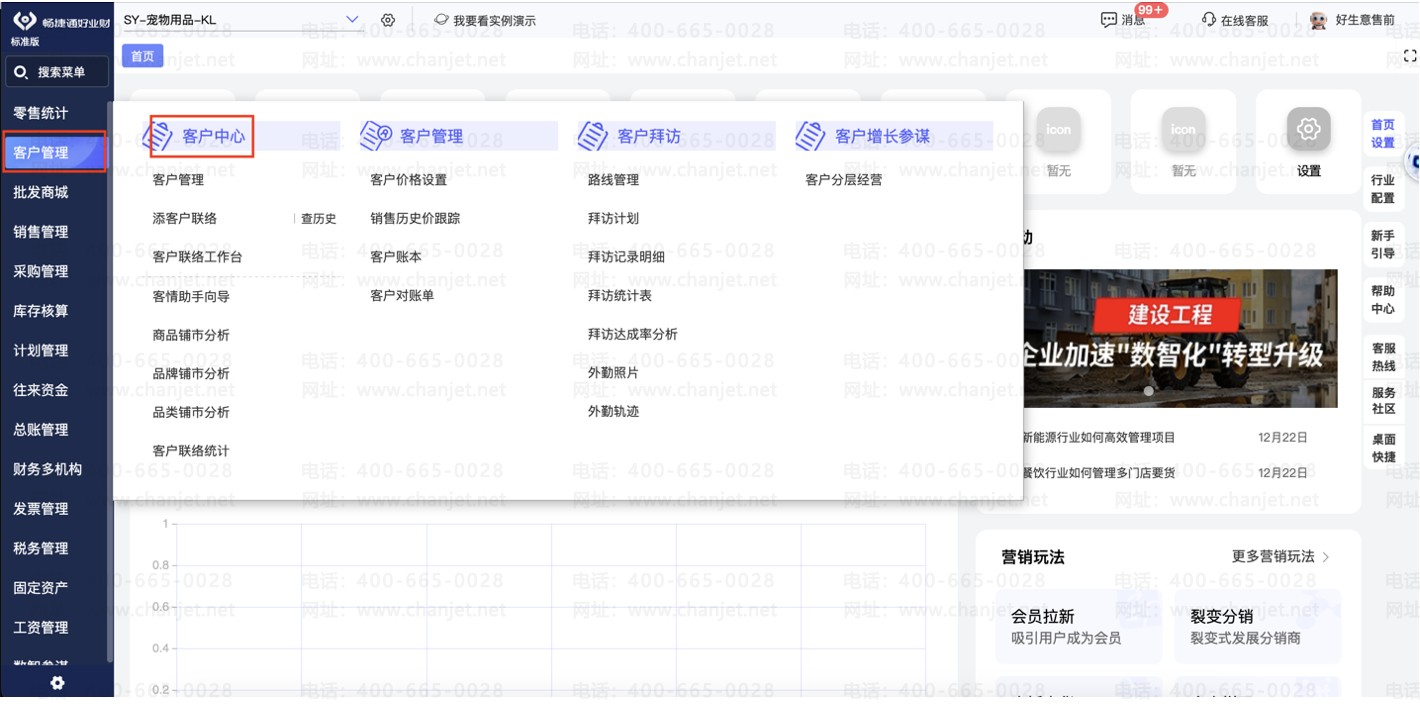Open 库存核算 in the sidebar
The width and height of the screenshot is (1420, 708).
pos(41,311)
